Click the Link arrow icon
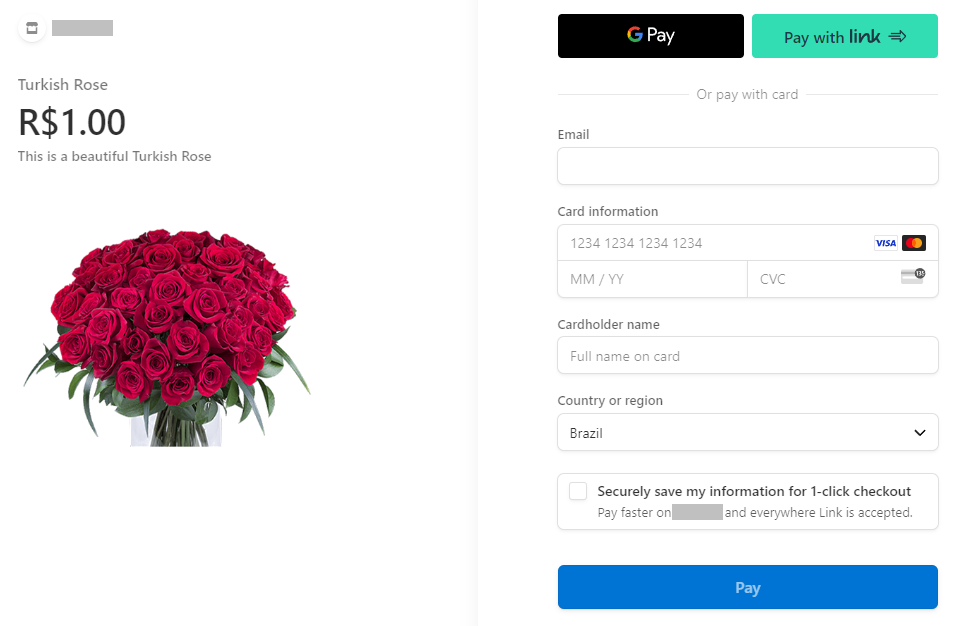 tap(897, 37)
